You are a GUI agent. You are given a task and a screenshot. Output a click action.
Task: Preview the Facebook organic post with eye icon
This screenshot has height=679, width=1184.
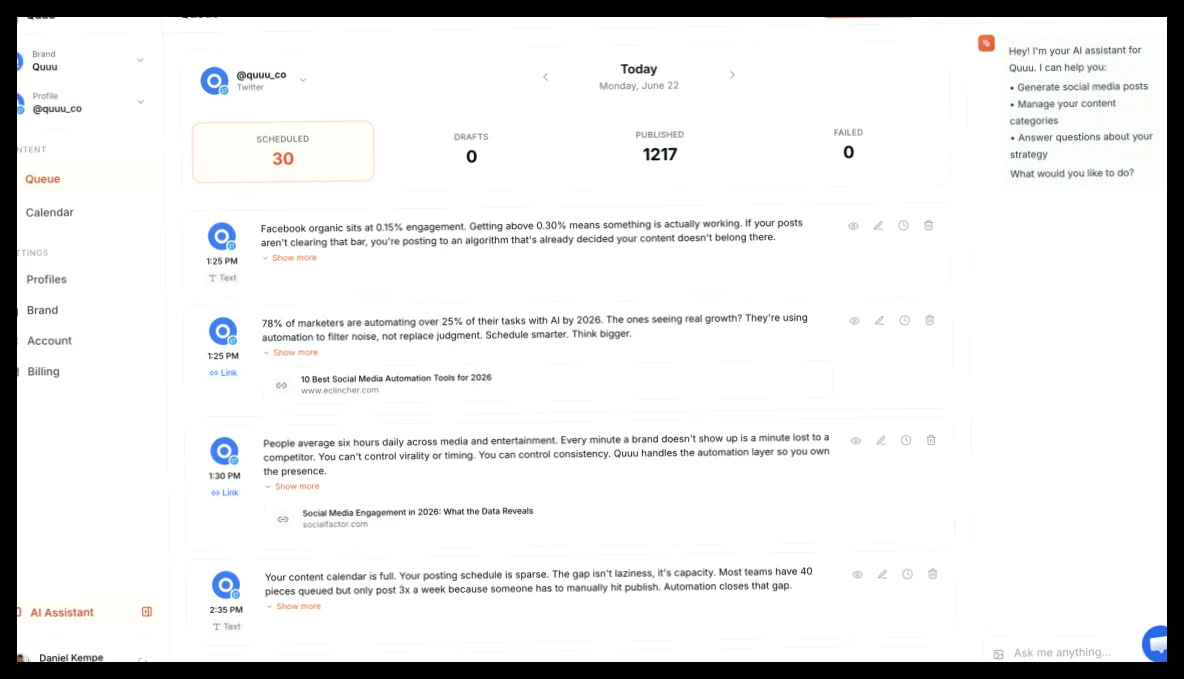pyautogui.click(x=853, y=226)
